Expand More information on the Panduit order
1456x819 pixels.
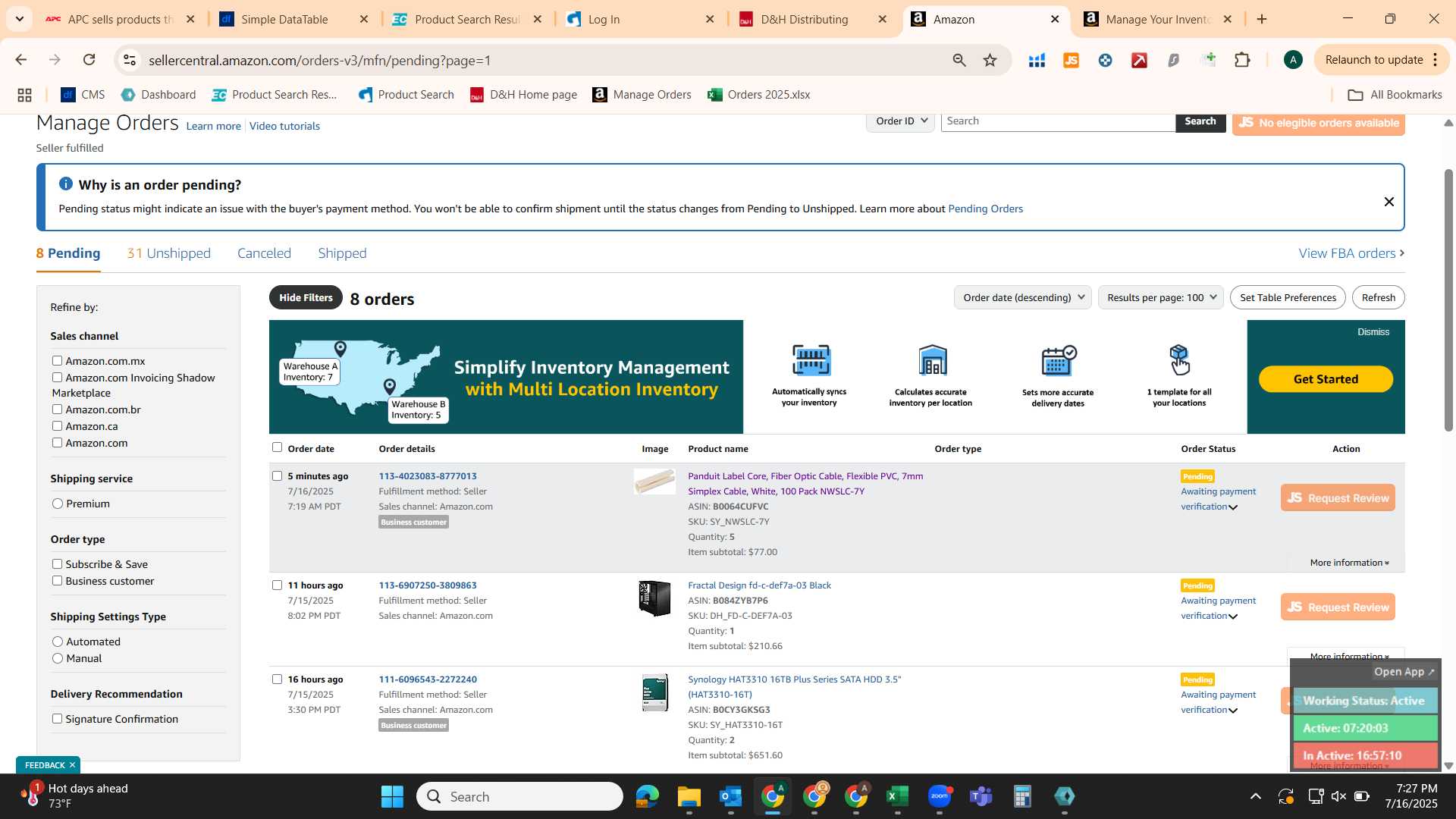point(1349,563)
